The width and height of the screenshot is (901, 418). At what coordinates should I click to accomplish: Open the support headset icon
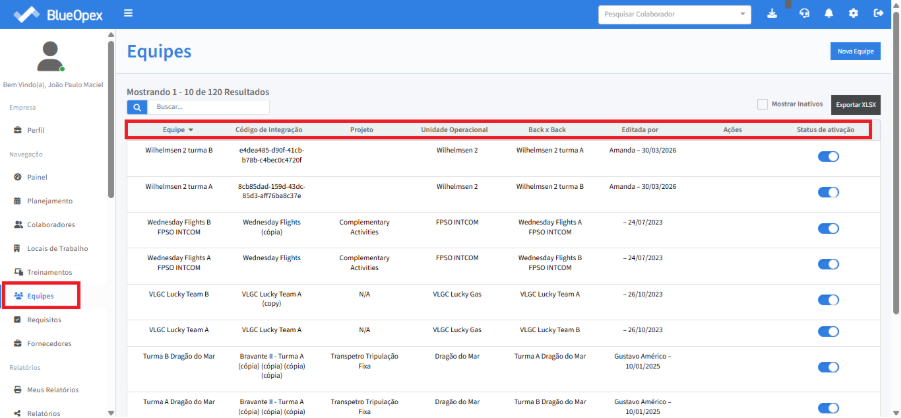coord(804,14)
